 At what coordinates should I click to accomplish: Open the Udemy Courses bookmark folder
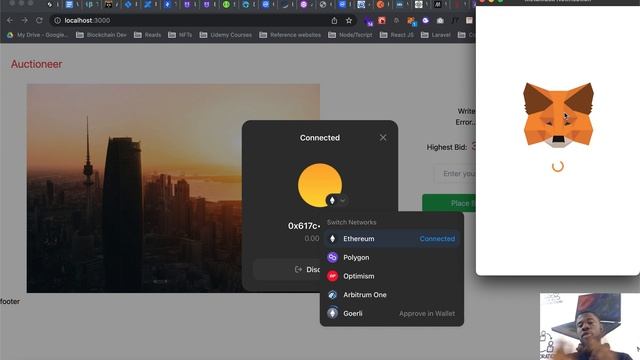[x=226, y=35]
